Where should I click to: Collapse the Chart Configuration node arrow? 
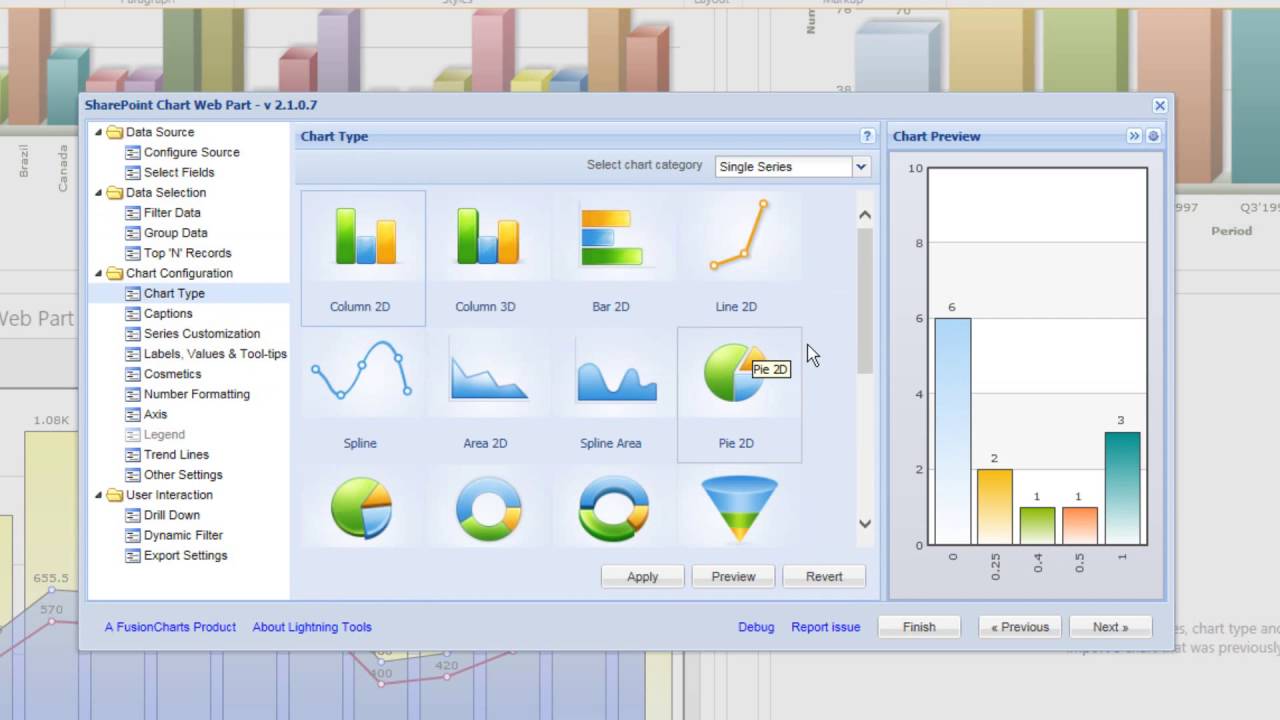coord(98,273)
